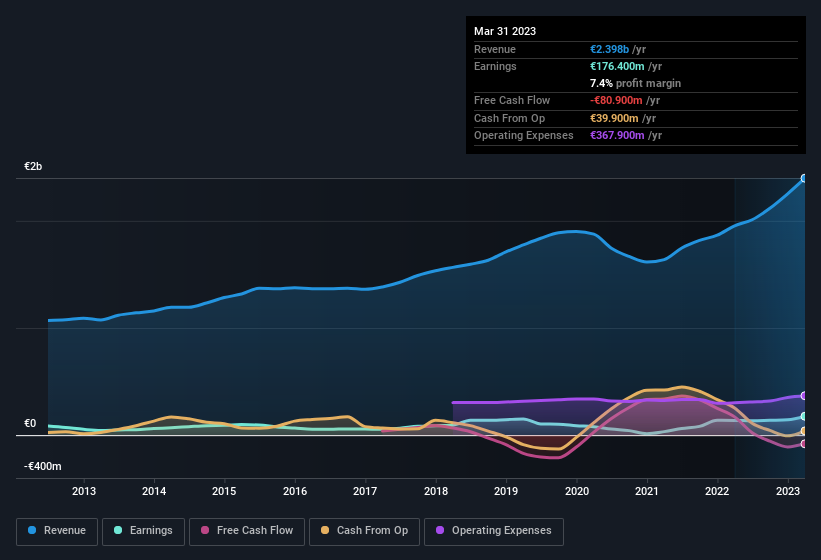Click the 2016 x-axis label
This screenshot has height=560, width=821.
[295, 491]
